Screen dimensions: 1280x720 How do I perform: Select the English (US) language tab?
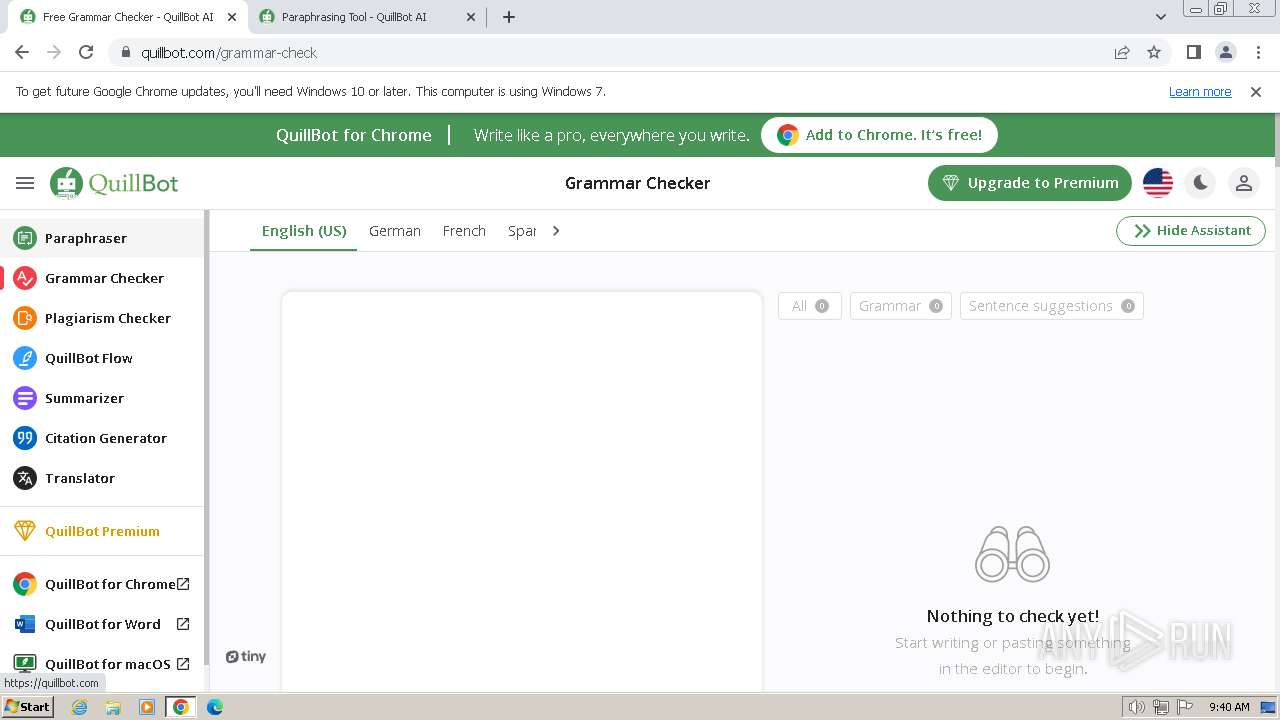[x=304, y=231]
